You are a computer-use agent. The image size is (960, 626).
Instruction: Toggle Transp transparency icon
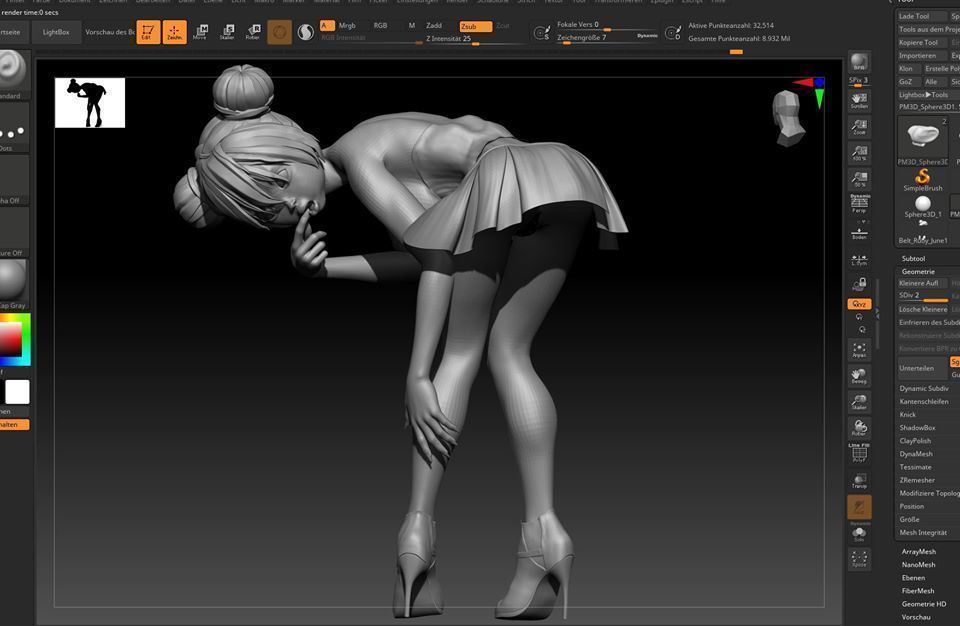[x=859, y=480]
